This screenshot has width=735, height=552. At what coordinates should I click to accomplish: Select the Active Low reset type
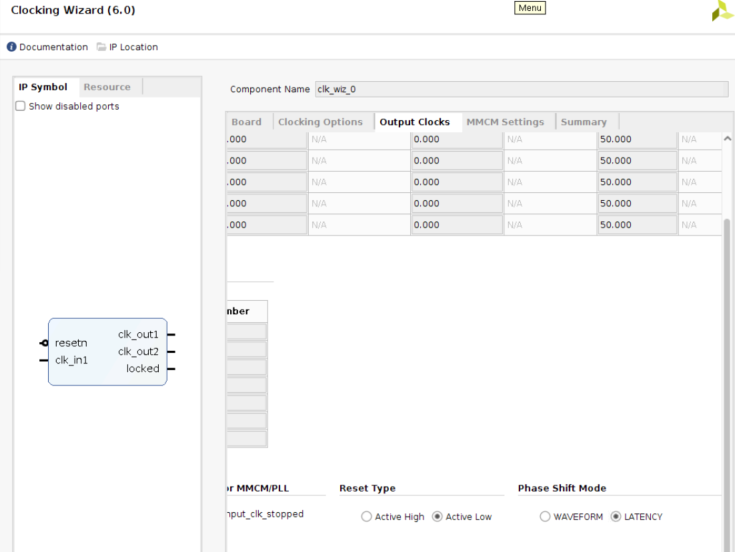[437, 516]
